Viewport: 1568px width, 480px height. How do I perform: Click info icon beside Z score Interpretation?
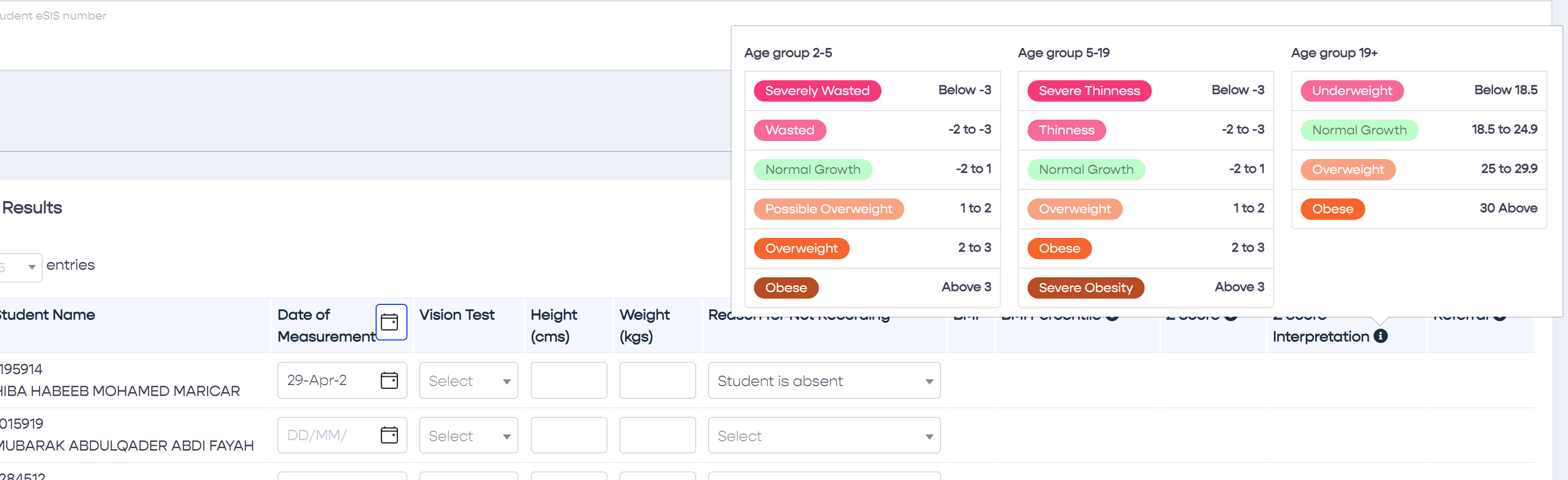pos(1381,336)
